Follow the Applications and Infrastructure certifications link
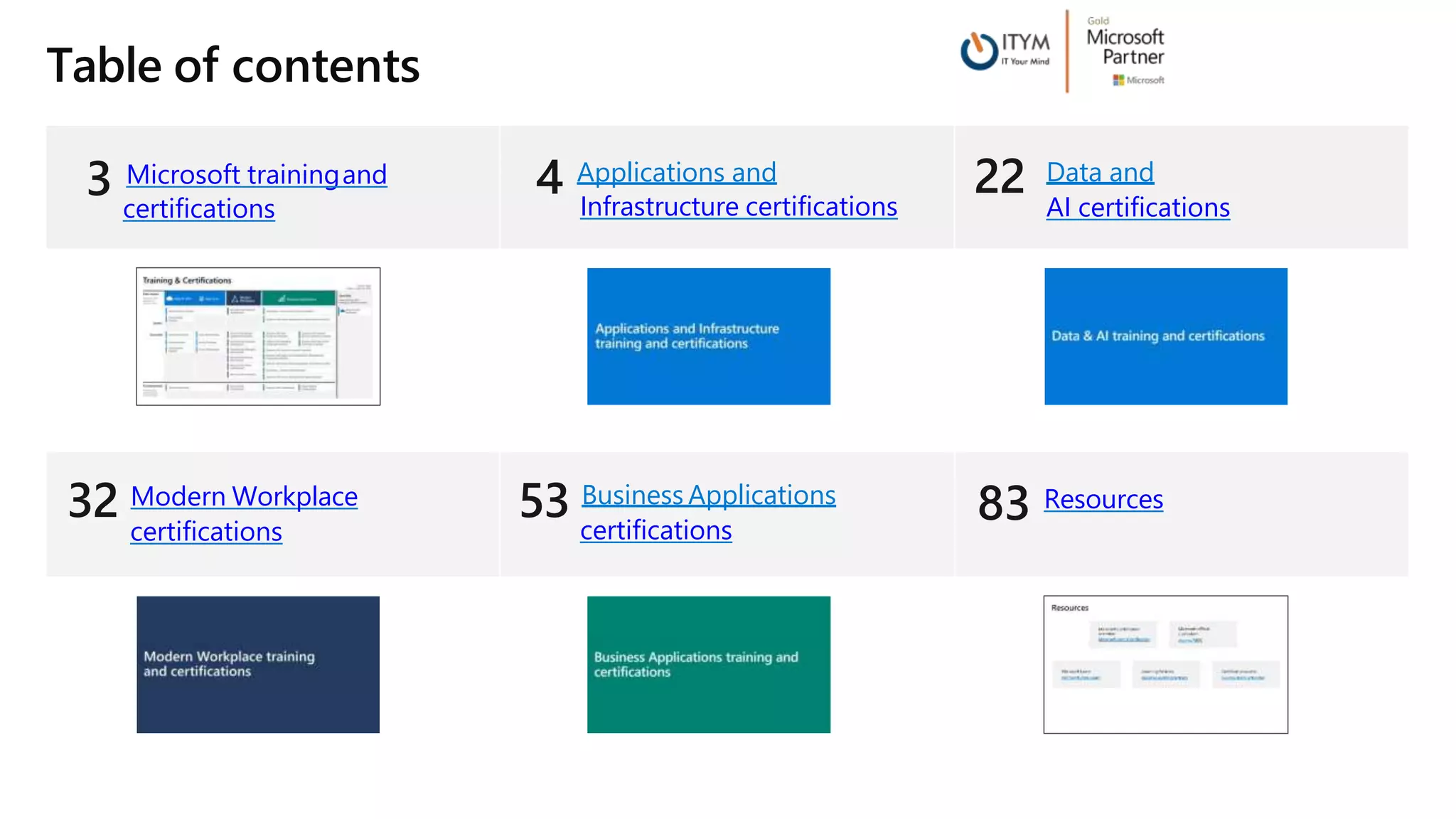 (737, 189)
